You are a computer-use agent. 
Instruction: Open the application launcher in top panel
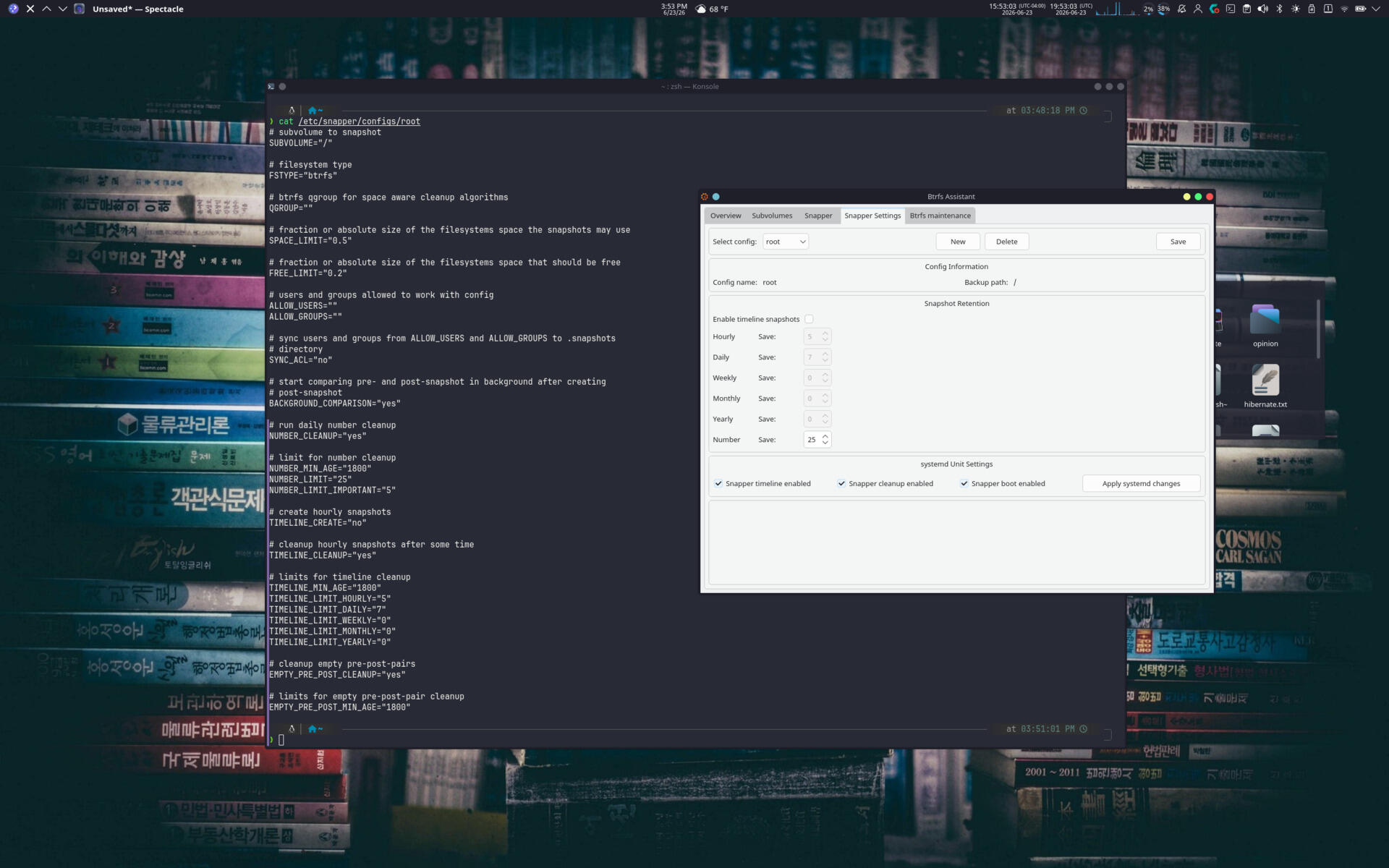click(13, 9)
